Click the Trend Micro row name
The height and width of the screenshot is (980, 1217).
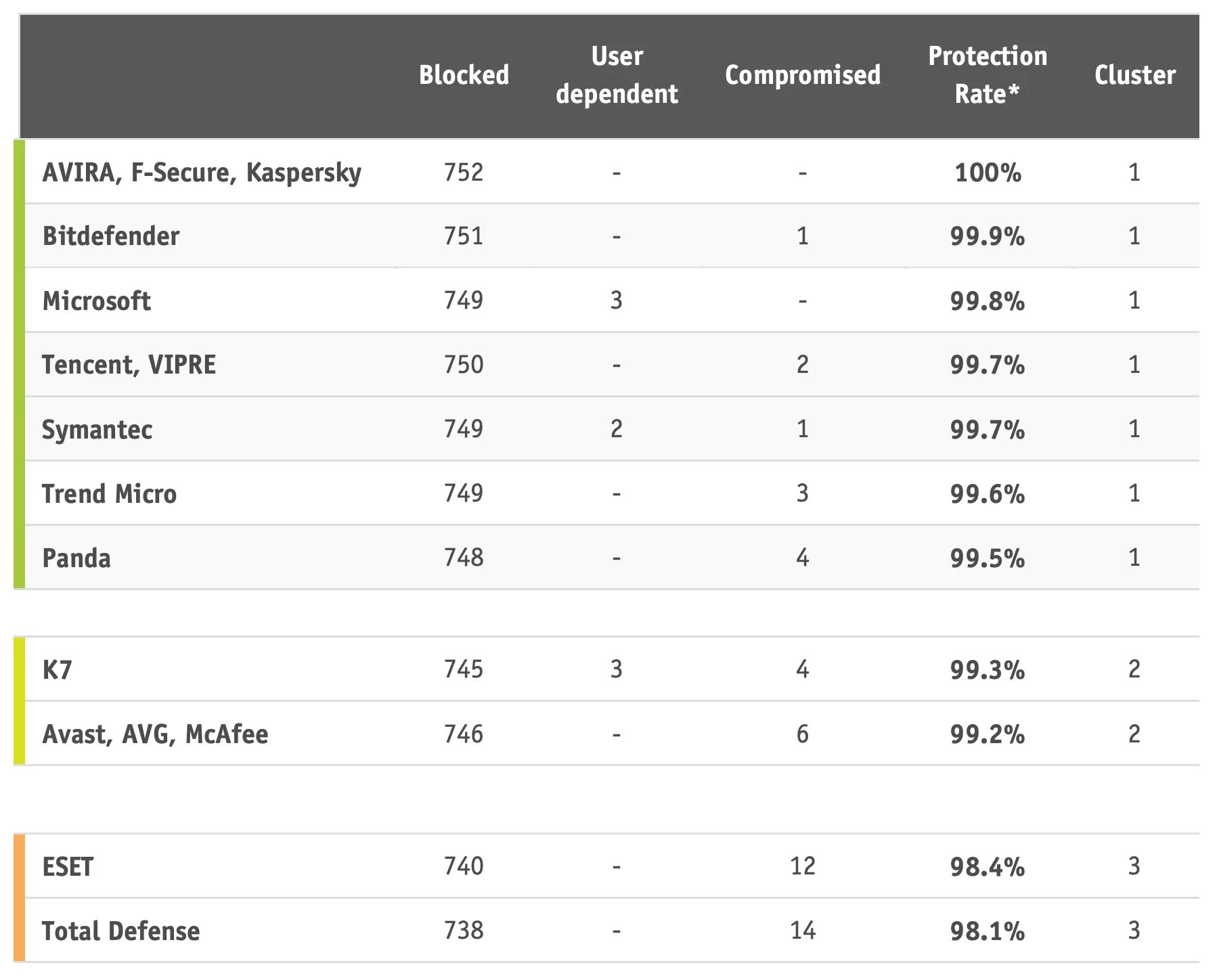pos(109,493)
